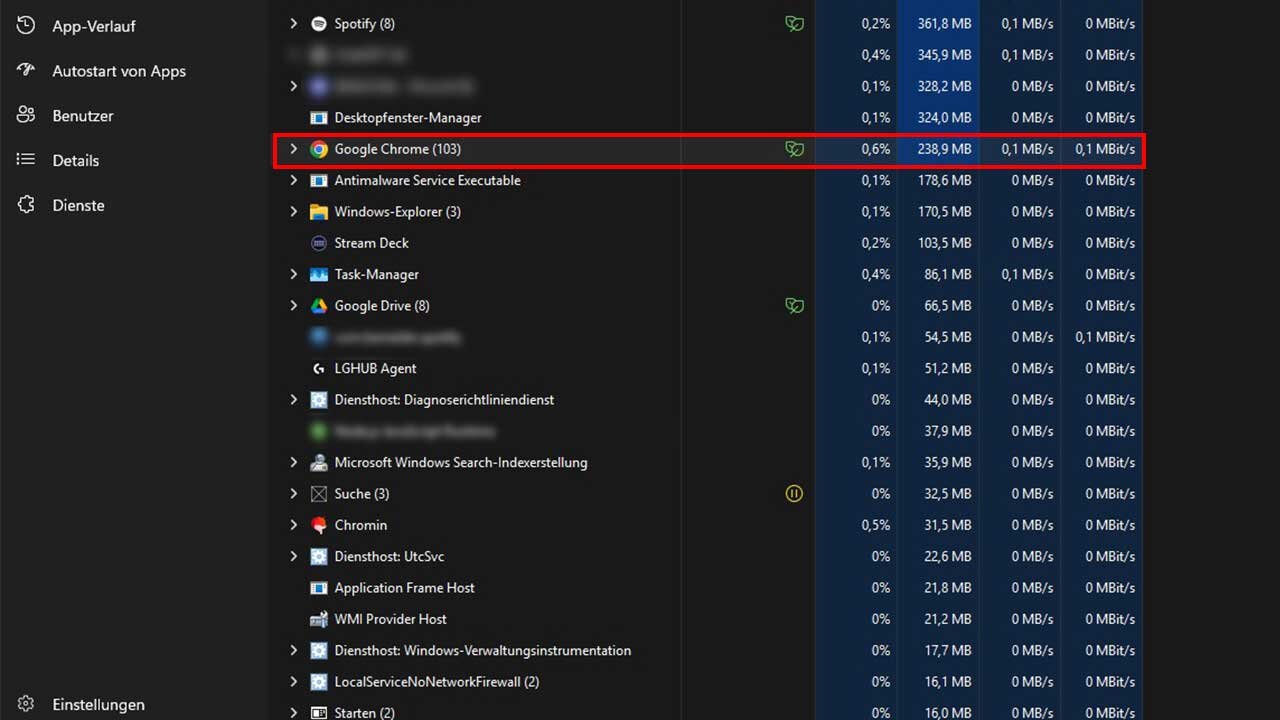
Task: Click the Google Drive process icon
Action: [319, 306]
